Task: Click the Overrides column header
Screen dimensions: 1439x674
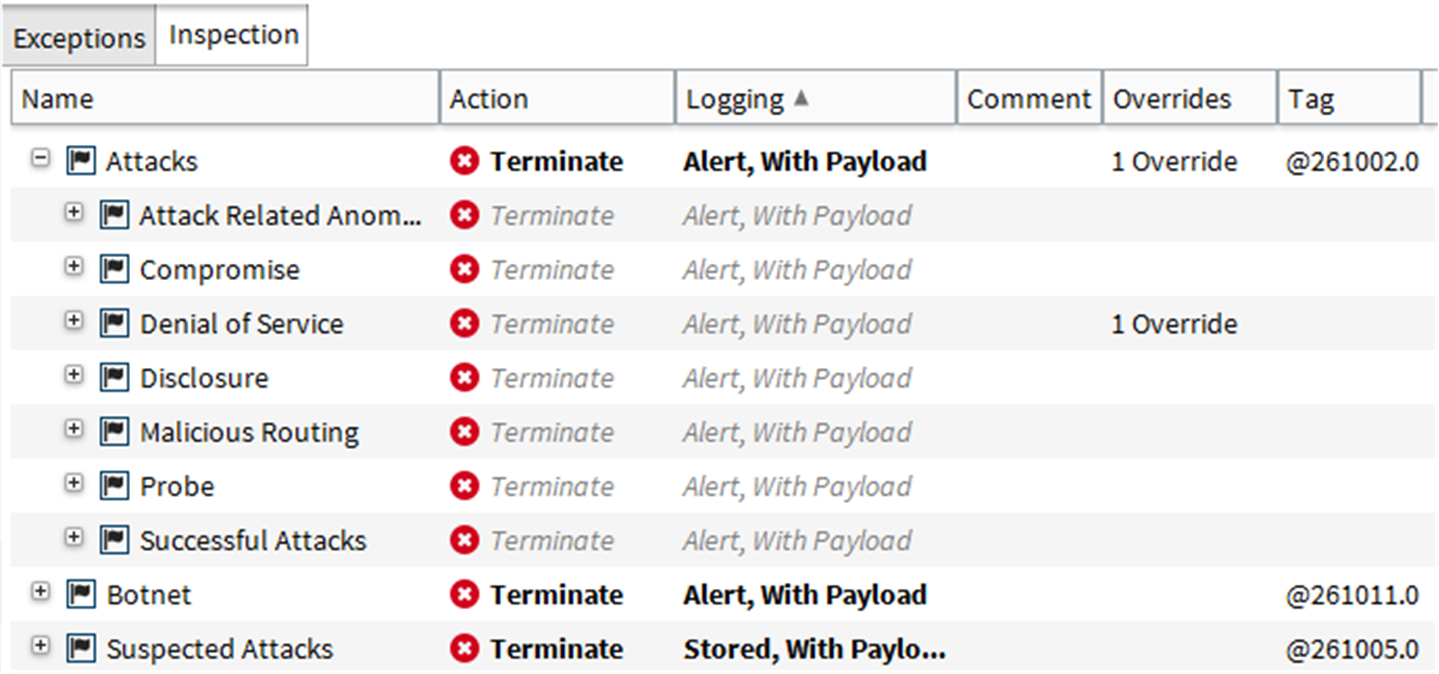Action: point(1172,99)
